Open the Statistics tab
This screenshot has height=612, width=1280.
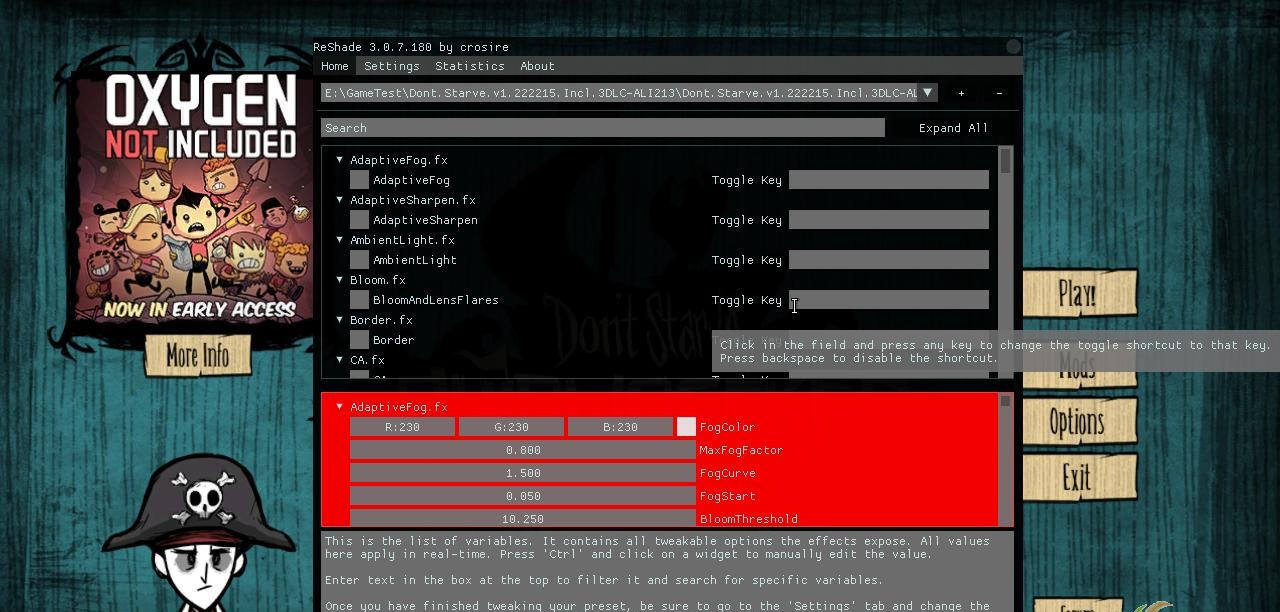click(469, 66)
